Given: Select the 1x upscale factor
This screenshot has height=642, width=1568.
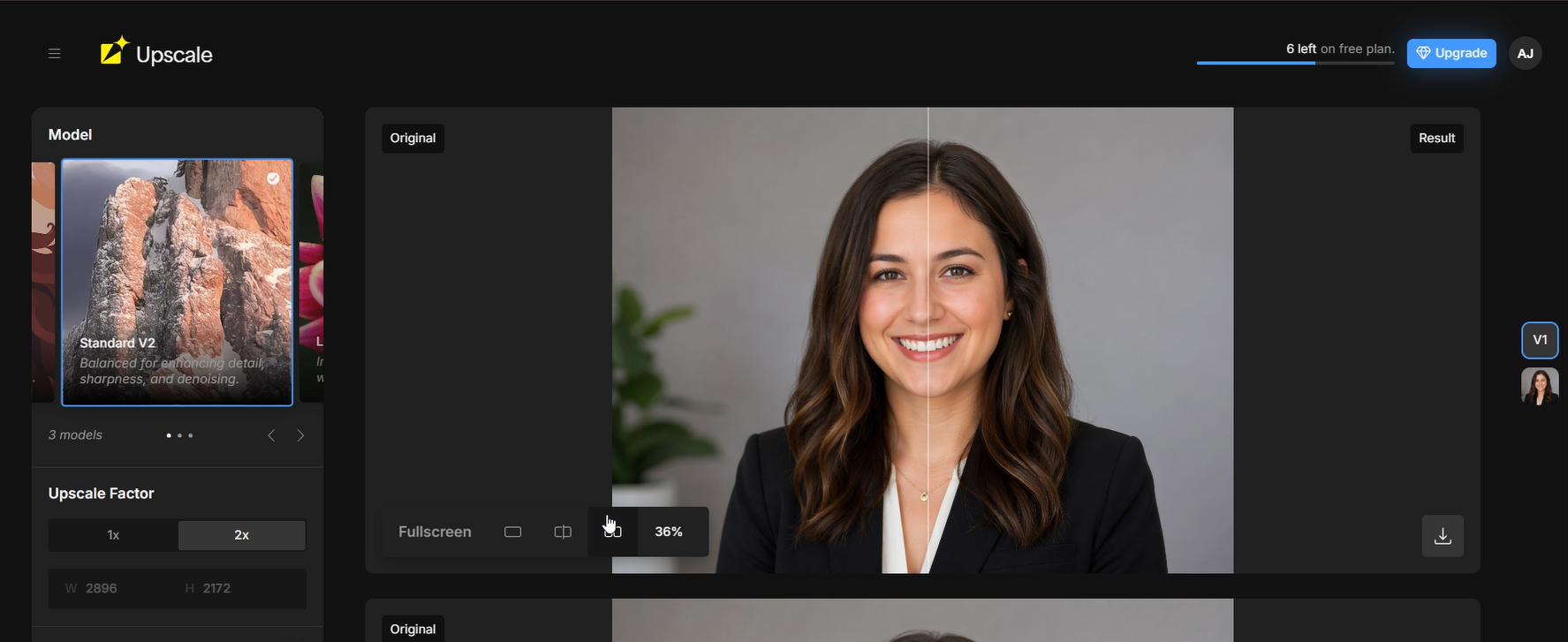Looking at the screenshot, I should [113, 535].
